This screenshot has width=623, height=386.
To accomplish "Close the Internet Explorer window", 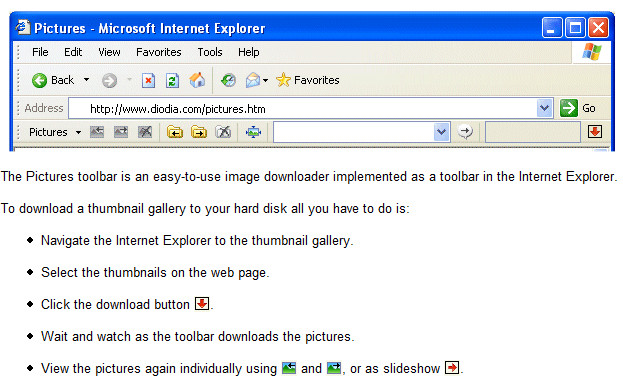I will 599,28.
